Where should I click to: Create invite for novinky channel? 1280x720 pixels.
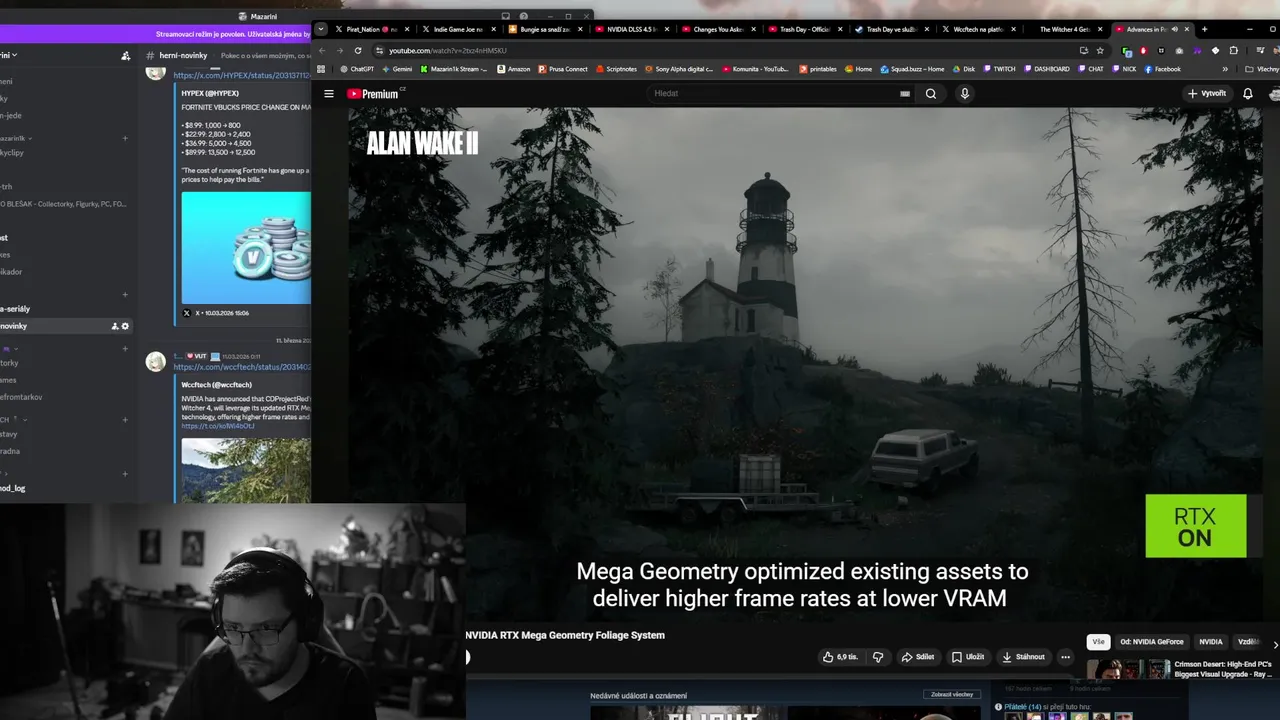click(x=115, y=326)
